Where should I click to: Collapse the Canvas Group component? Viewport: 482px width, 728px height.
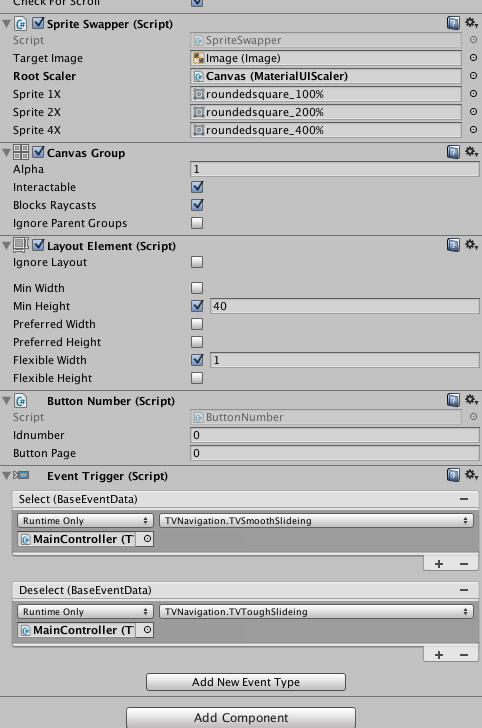click(7, 152)
